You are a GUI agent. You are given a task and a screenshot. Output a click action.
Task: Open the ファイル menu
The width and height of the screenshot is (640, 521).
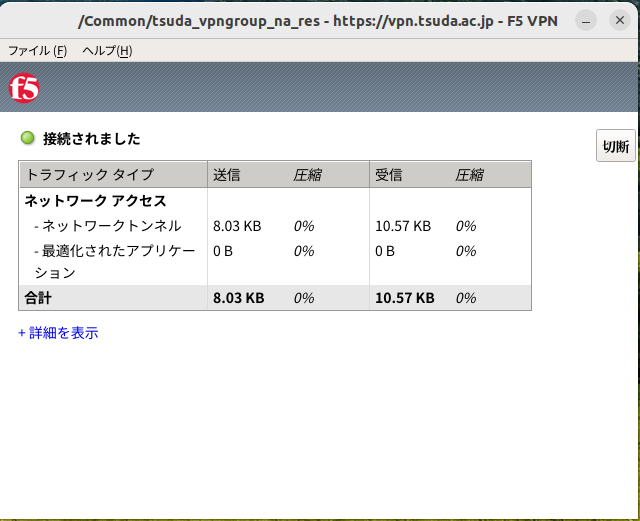[37, 51]
